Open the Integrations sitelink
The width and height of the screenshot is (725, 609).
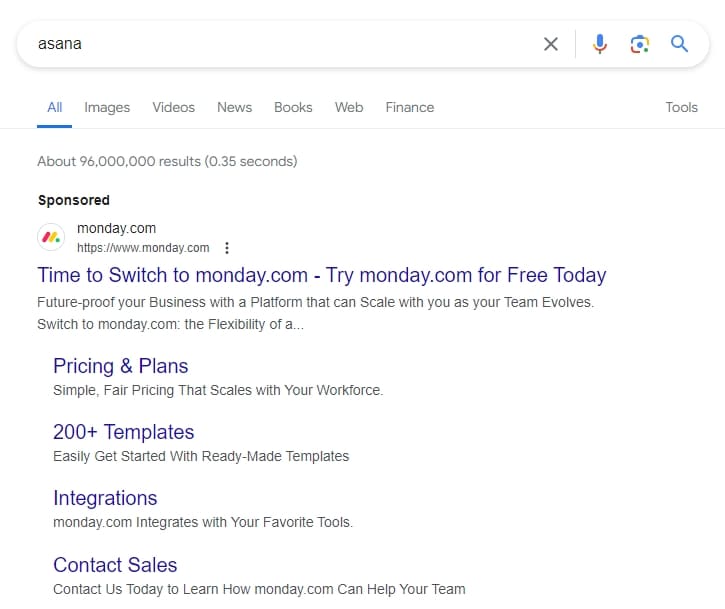[105, 498]
